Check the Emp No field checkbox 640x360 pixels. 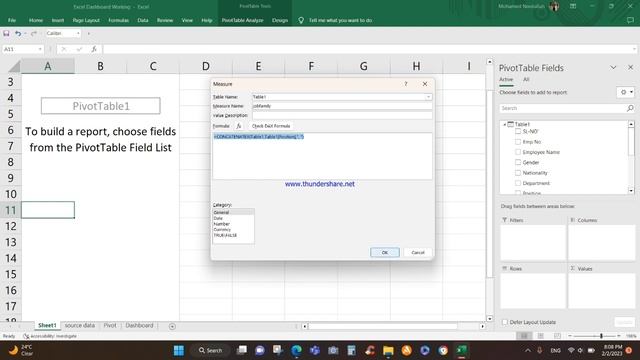(x=518, y=142)
